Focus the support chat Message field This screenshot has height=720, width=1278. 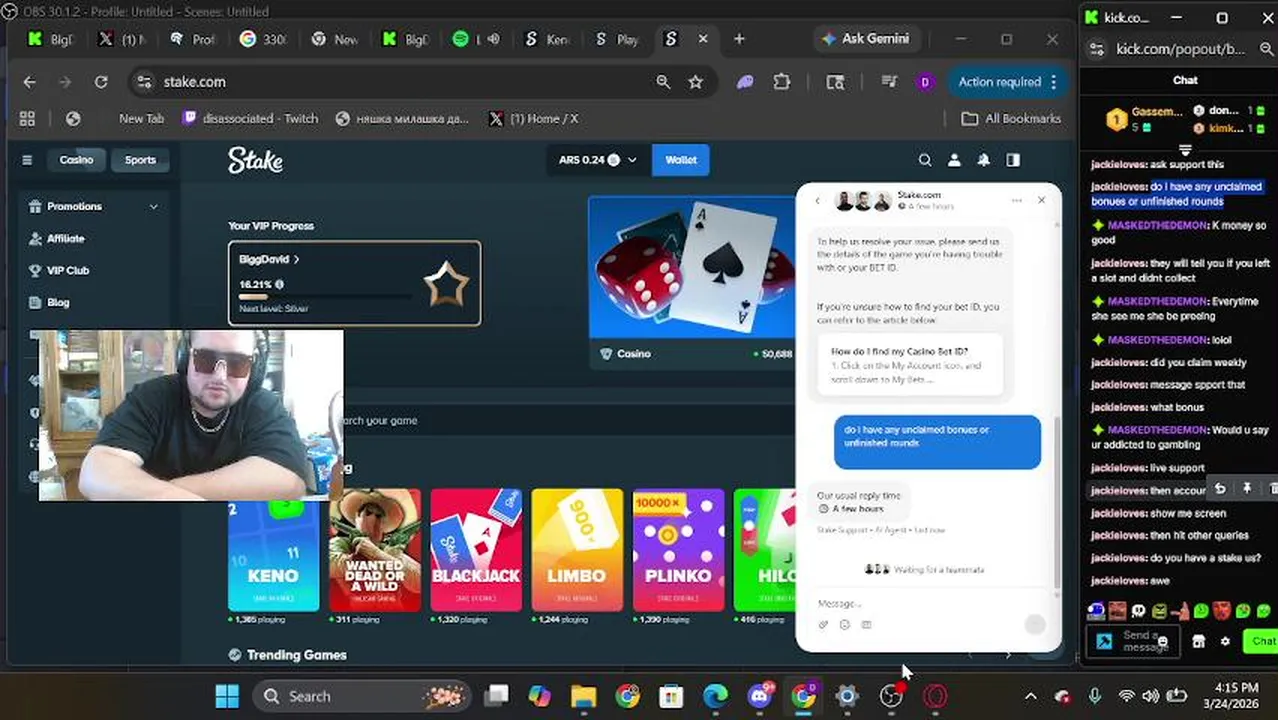[x=910, y=603]
